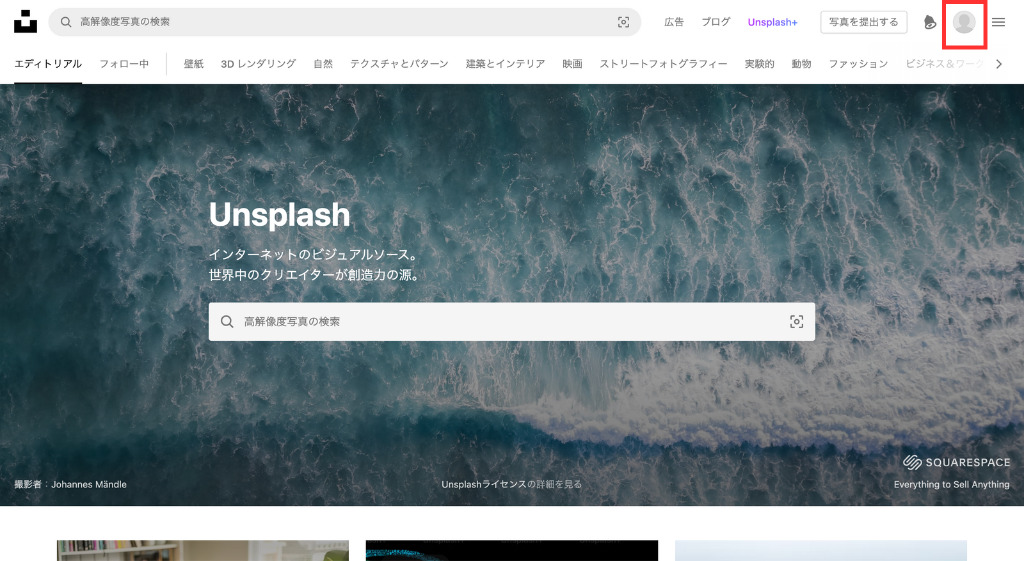Focus the hero 高解像度写真の検索 field

tap(511, 321)
